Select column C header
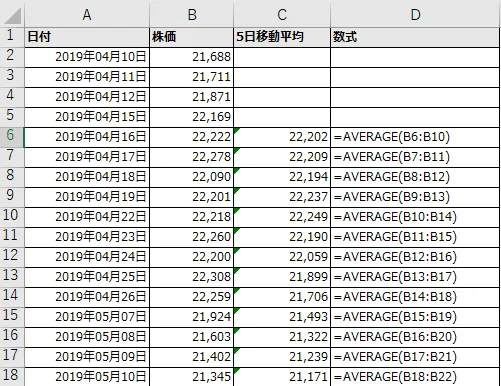 click(x=282, y=15)
